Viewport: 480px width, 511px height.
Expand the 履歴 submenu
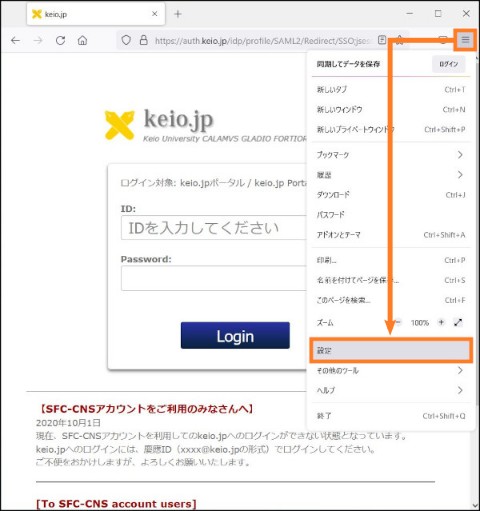coord(391,175)
